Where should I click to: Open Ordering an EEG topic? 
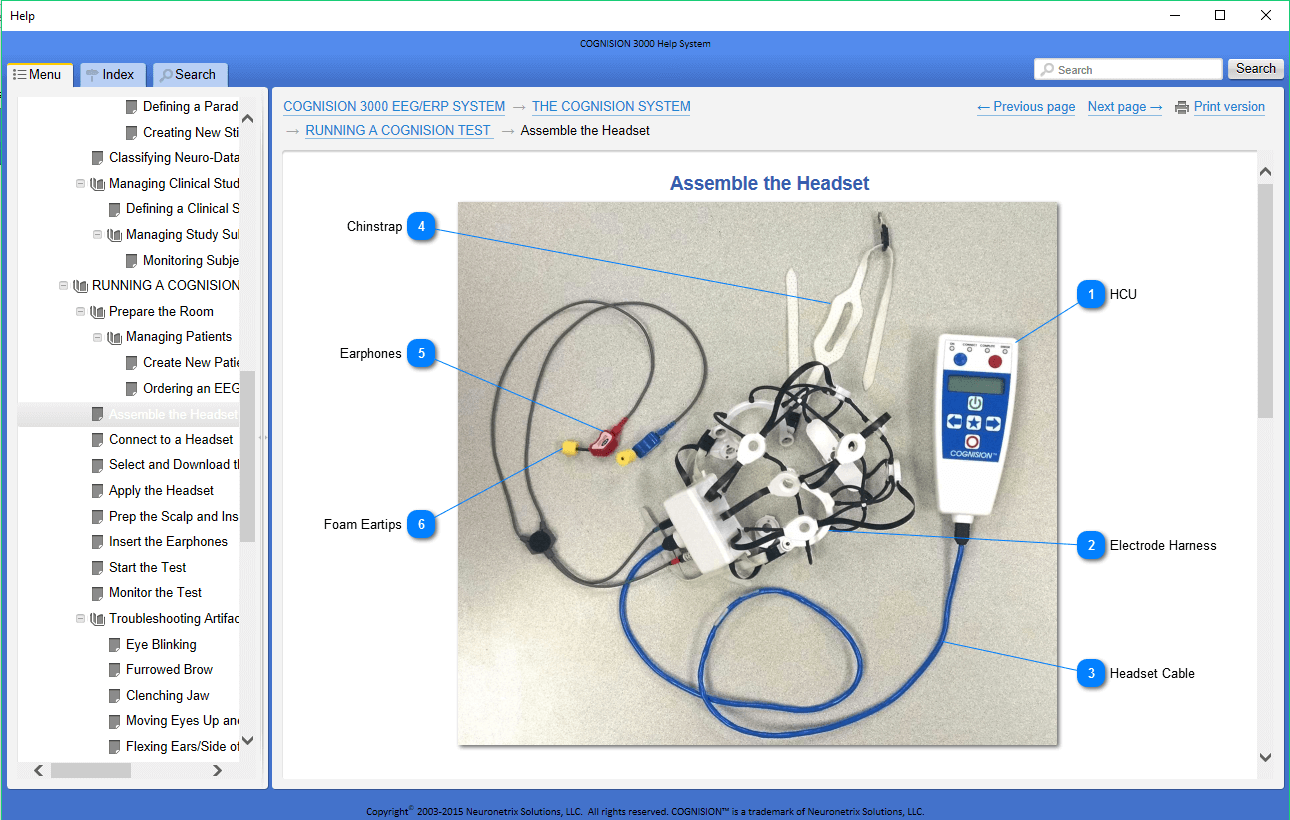point(190,388)
